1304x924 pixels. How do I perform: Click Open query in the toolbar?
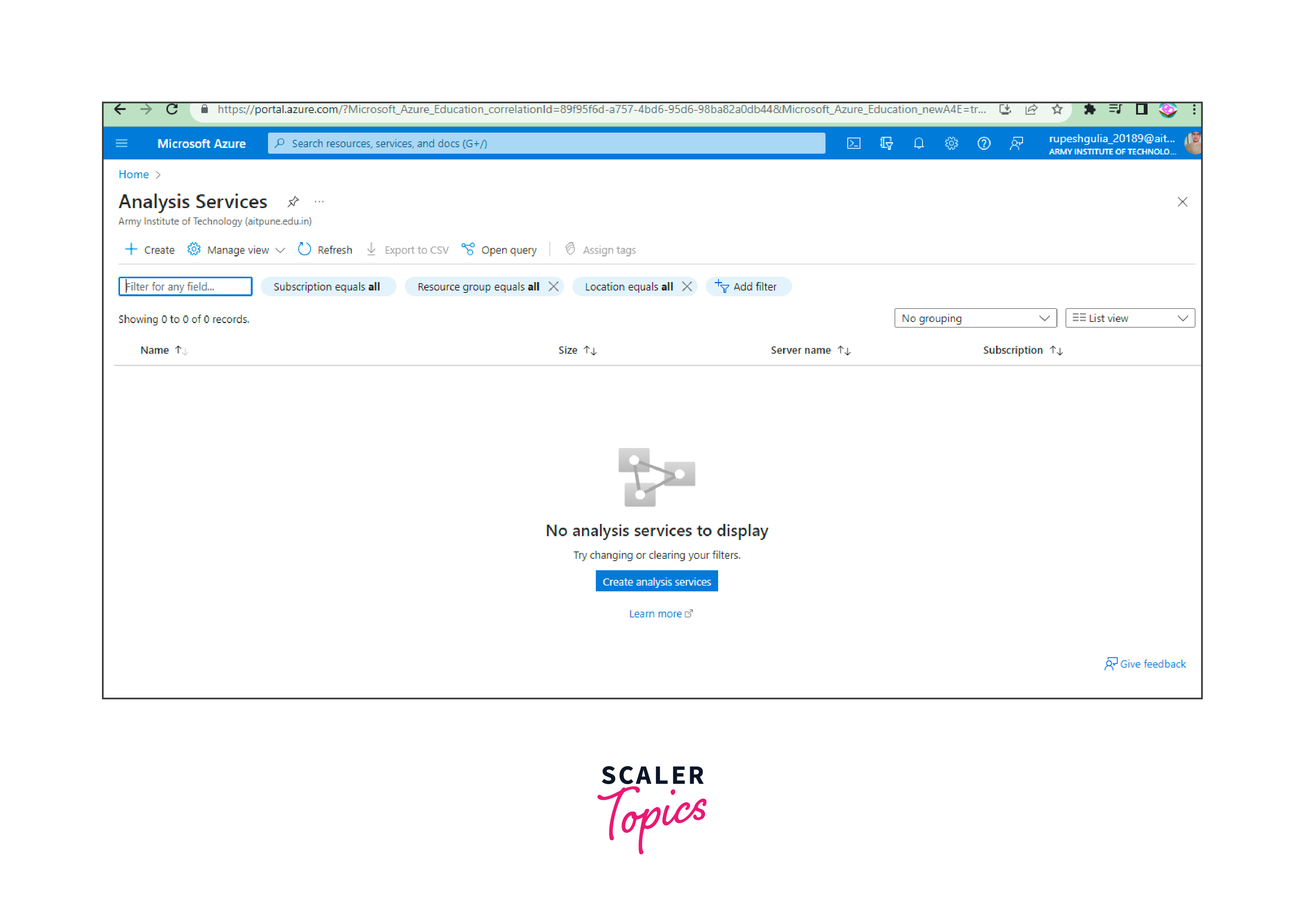[x=499, y=250]
